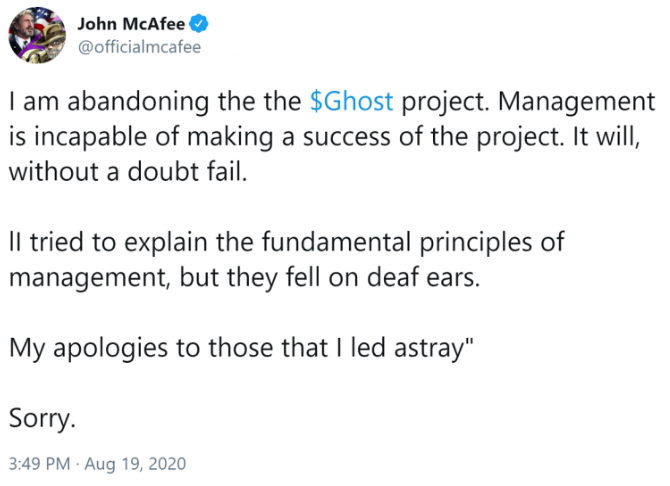Click the American flag in avatar background
Image resolution: width=670 pixels, height=486 pixels.
[x=45, y=17]
